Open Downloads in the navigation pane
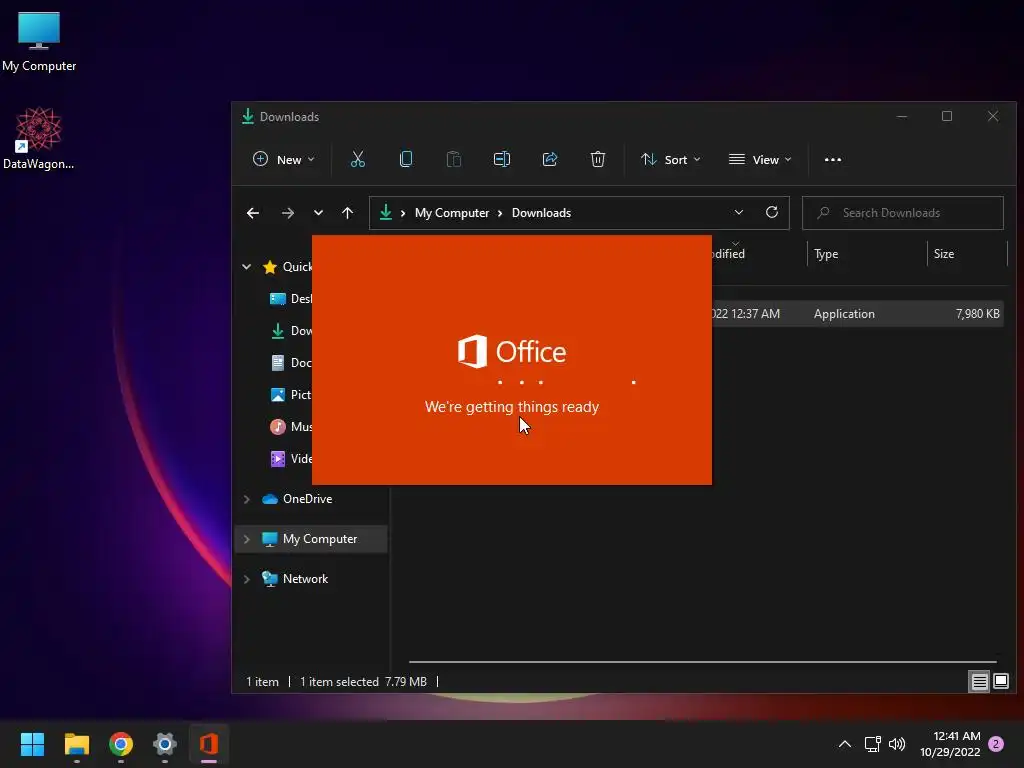 pos(291,330)
